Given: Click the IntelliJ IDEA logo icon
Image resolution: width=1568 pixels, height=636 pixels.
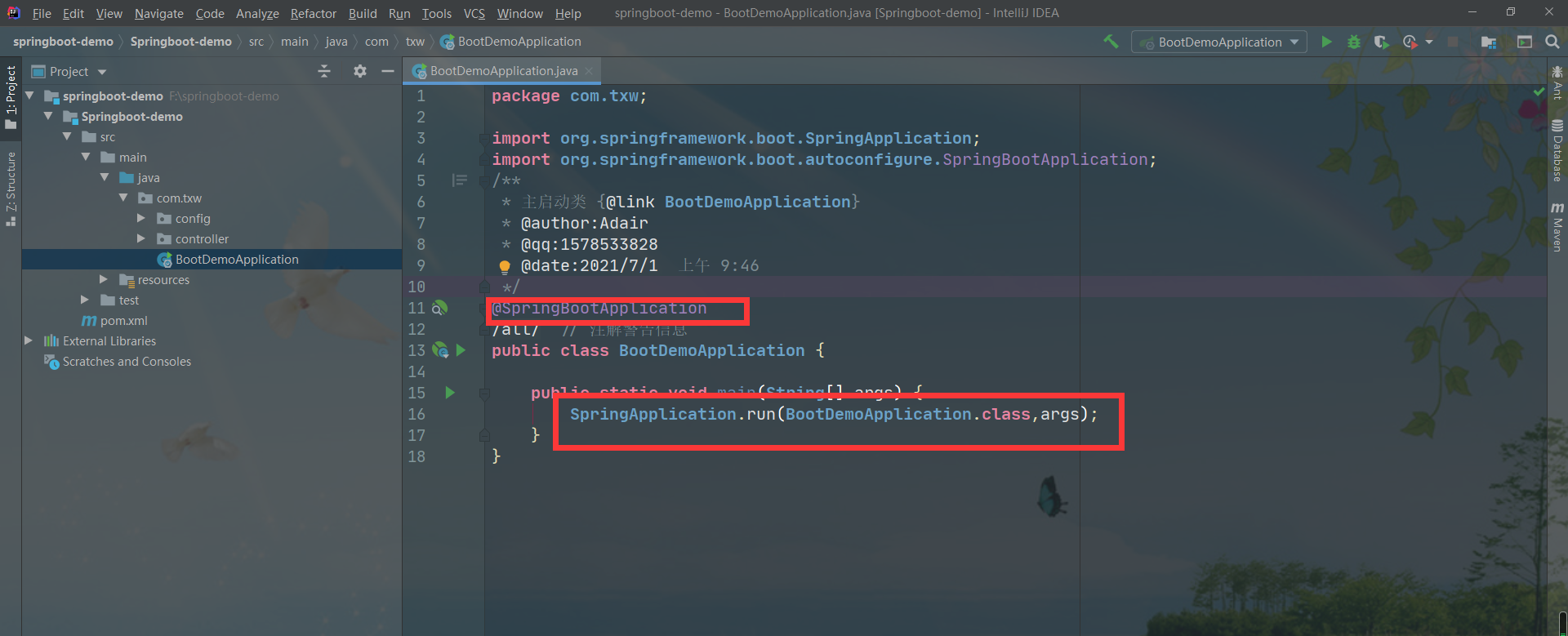Looking at the screenshot, I should coord(13,12).
